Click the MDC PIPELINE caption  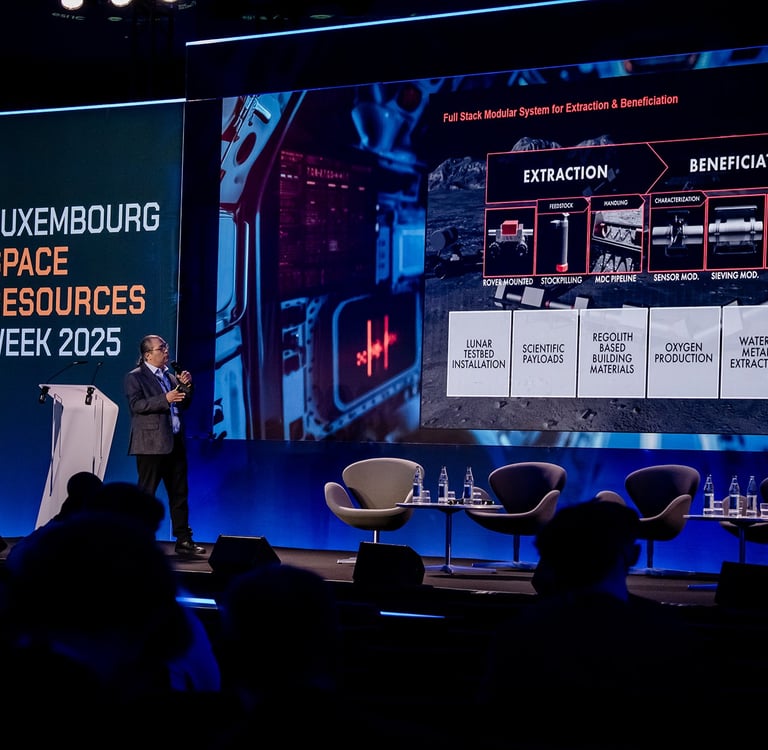coord(616,278)
